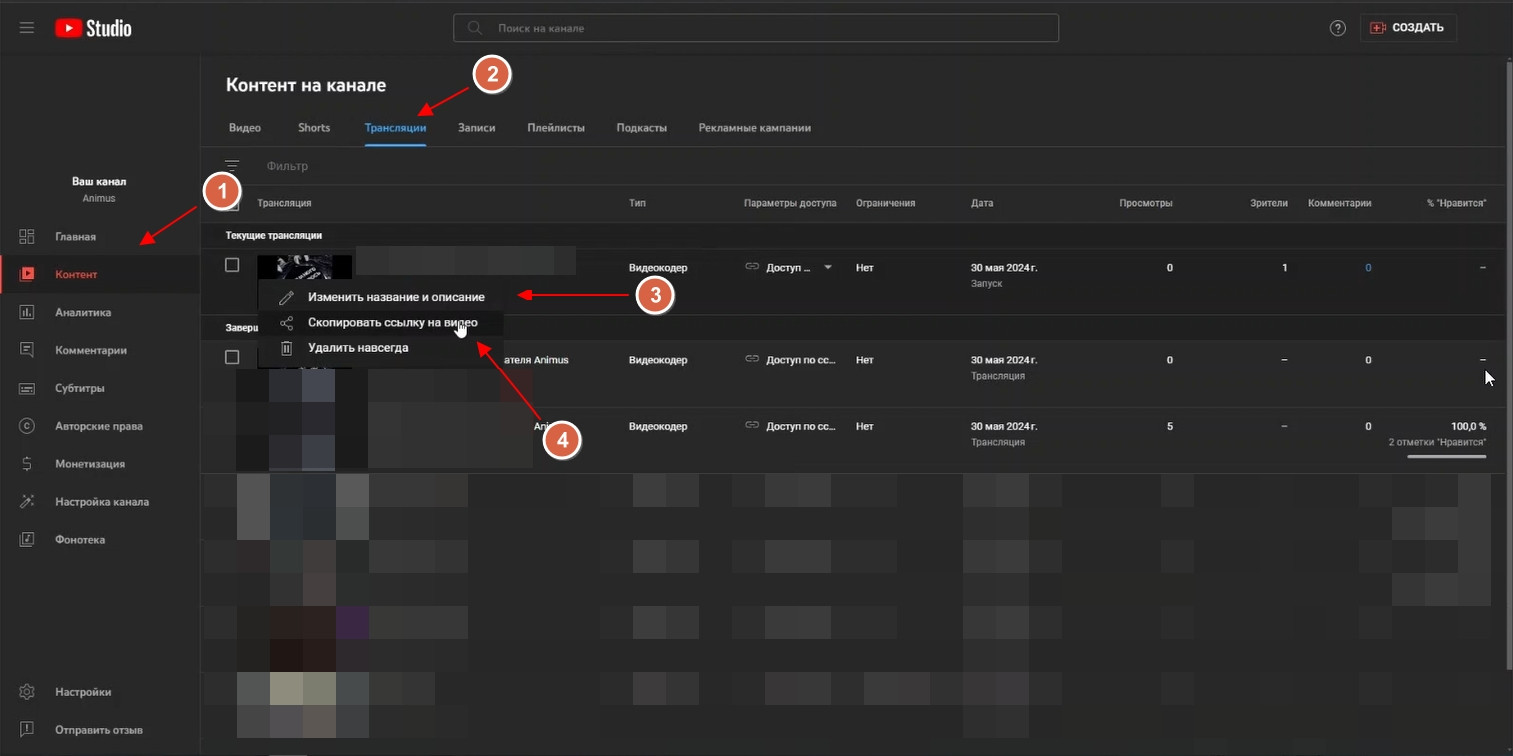1513x756 pixels.
Task: Focus the Поиск на канале search field
Action: pyautogui.click(x=756, y=28)
